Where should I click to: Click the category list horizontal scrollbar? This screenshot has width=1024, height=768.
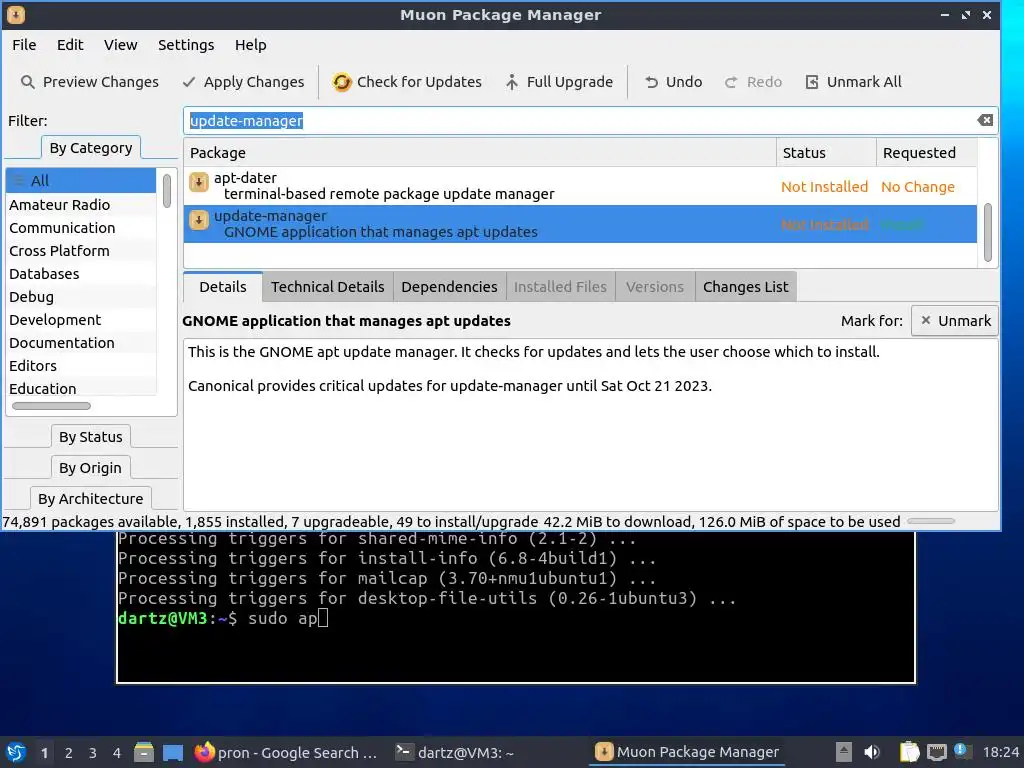[51, 406]
